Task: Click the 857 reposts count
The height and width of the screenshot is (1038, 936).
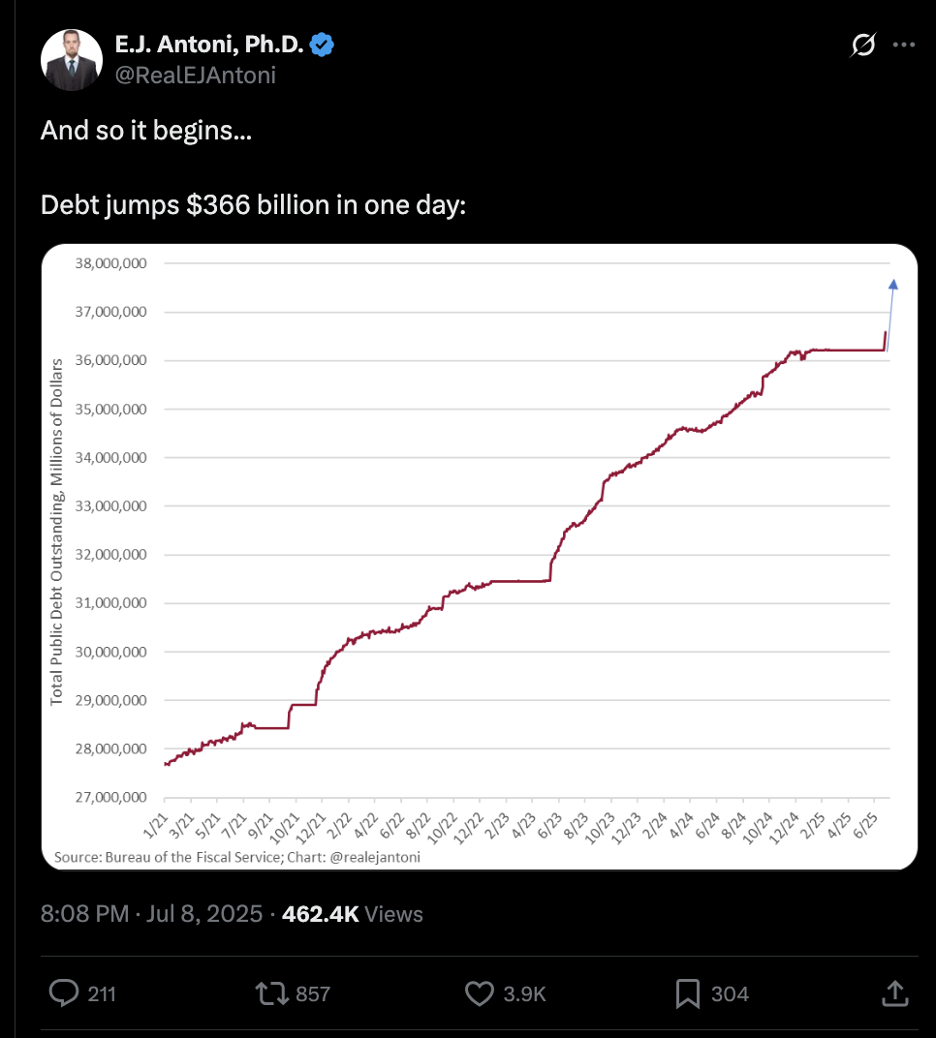Action: [312, 994]
